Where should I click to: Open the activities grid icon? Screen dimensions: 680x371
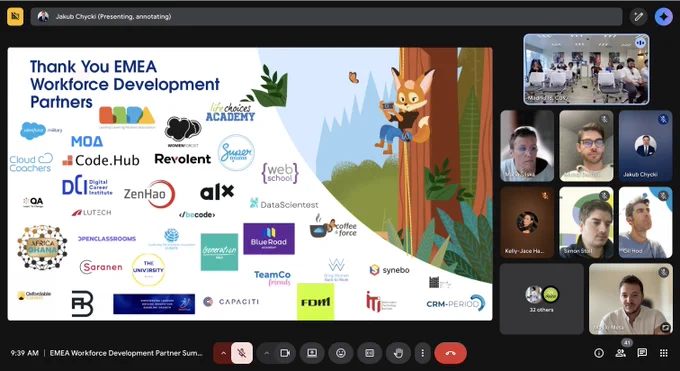coord(664,353)
